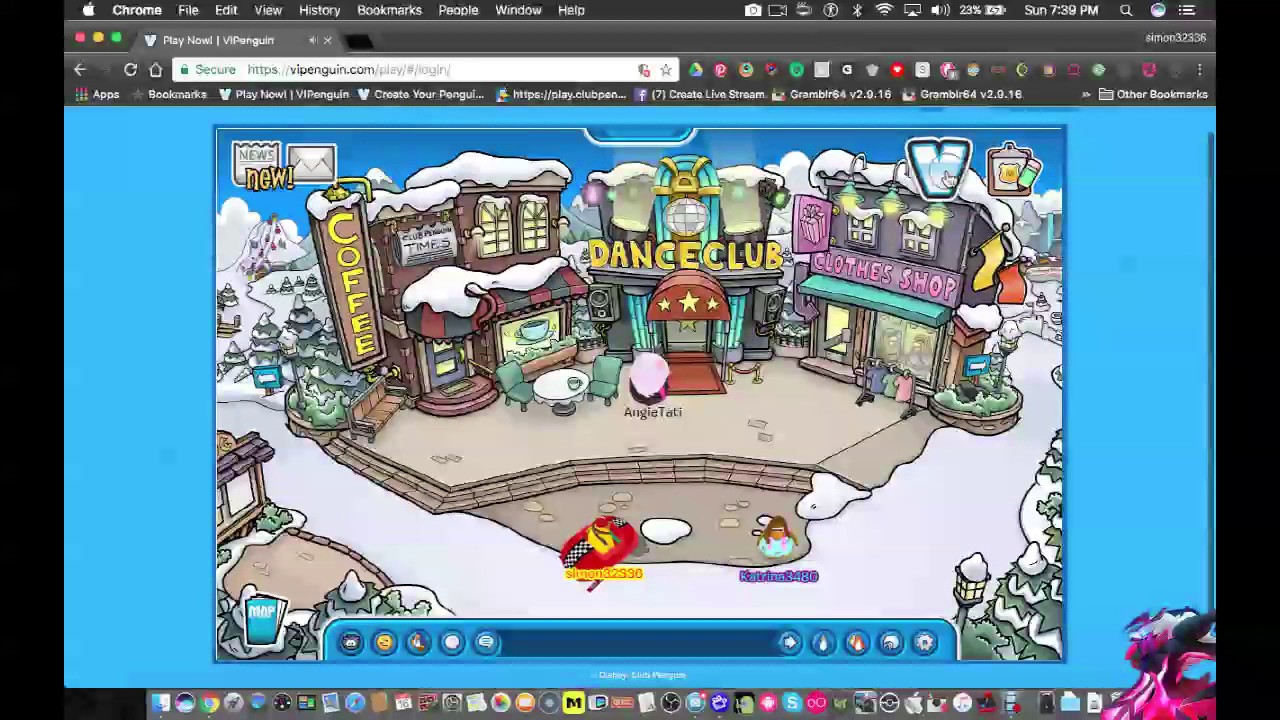
Task: Click penguin AngieTati
Action: tap(651, 380)
